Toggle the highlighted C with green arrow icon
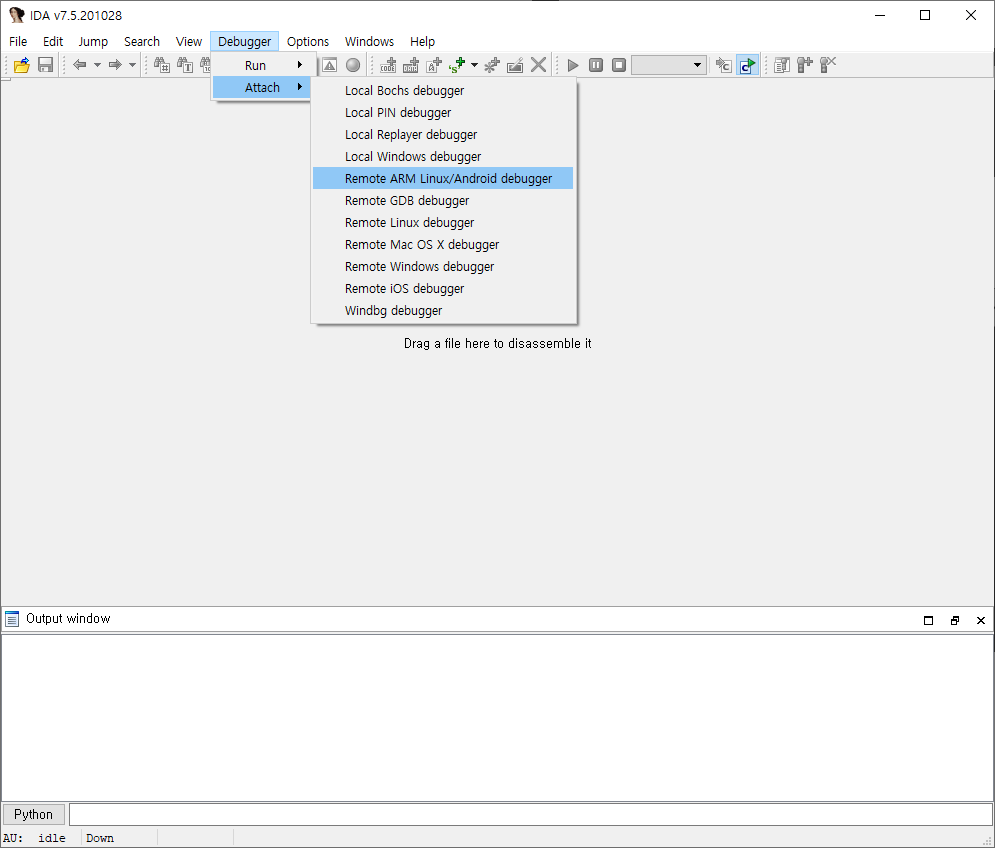Screen dimensions: 995x848 pos(747,65)
